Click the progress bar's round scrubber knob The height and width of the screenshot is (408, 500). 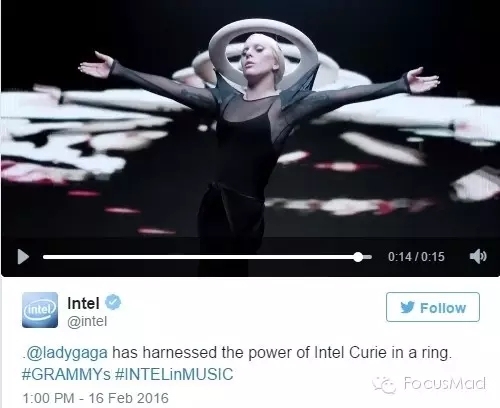[358, 257]
